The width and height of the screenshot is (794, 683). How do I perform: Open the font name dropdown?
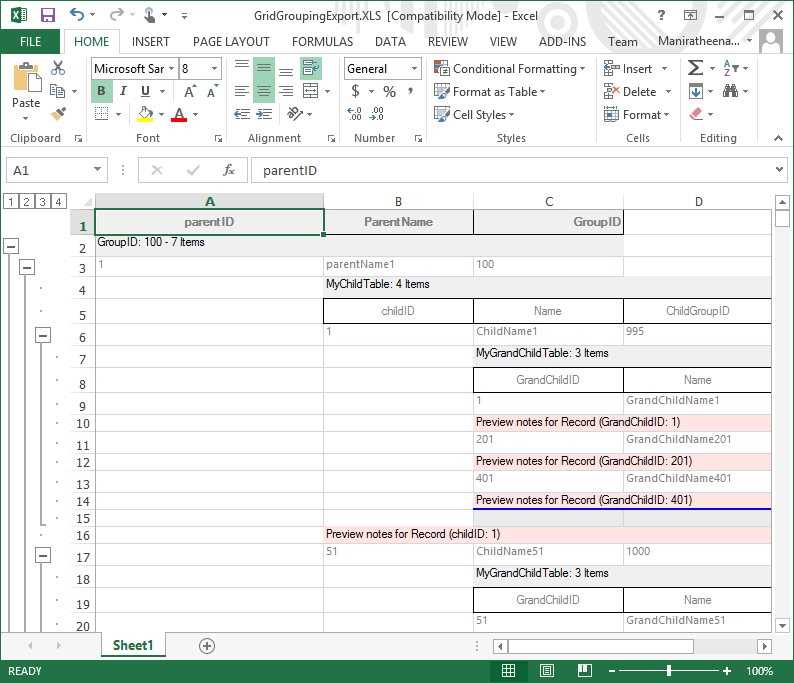click(172, 68)
